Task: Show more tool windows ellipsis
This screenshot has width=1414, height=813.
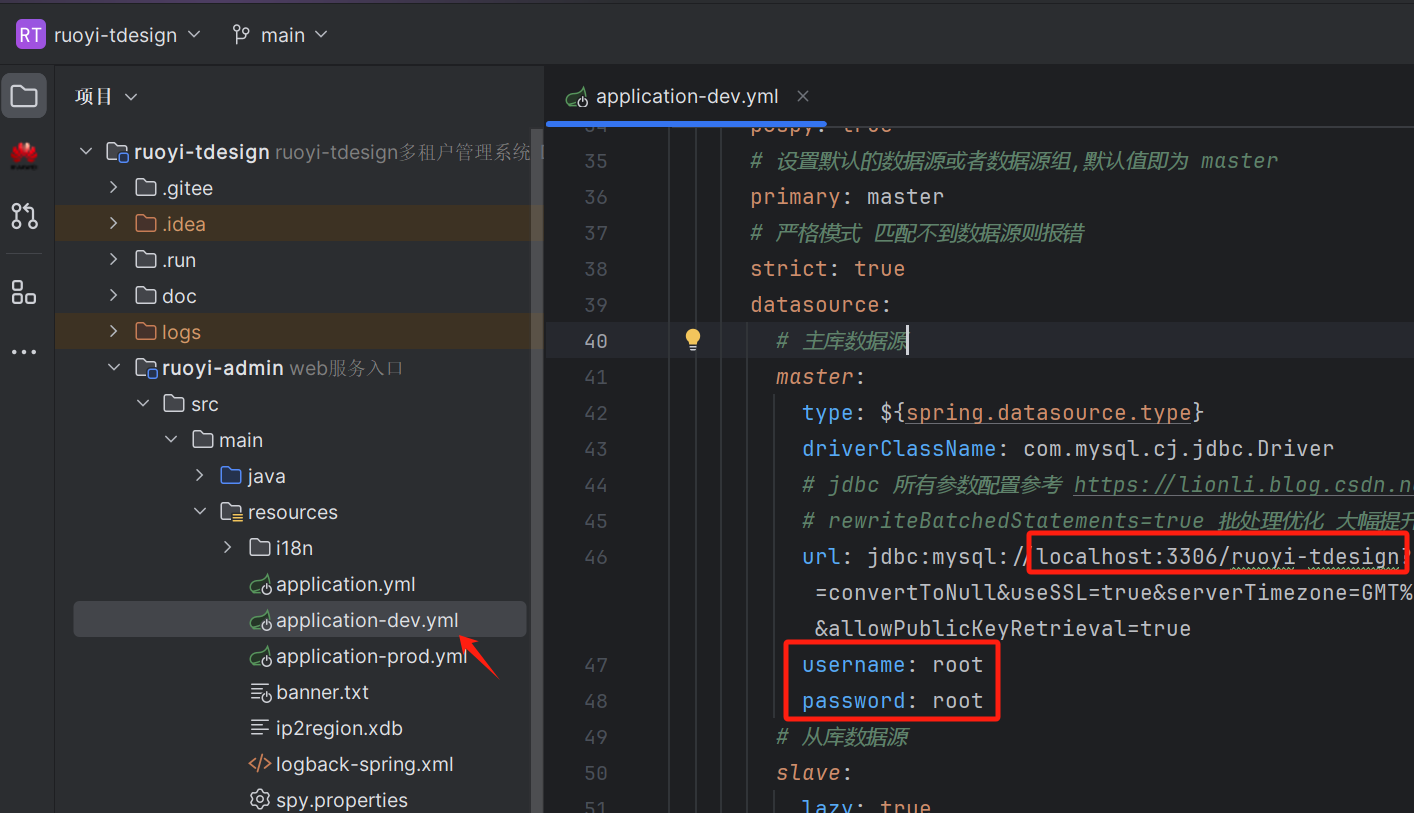Action: point(24,352)
